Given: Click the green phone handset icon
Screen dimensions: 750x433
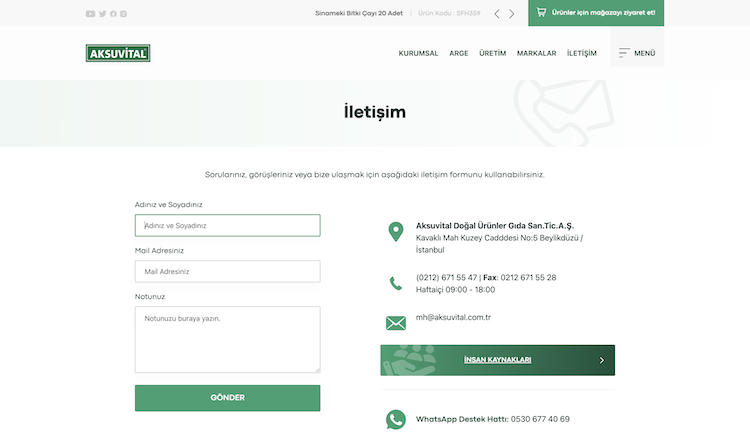Looking at the screenshot, I should [x=396, y=283].
